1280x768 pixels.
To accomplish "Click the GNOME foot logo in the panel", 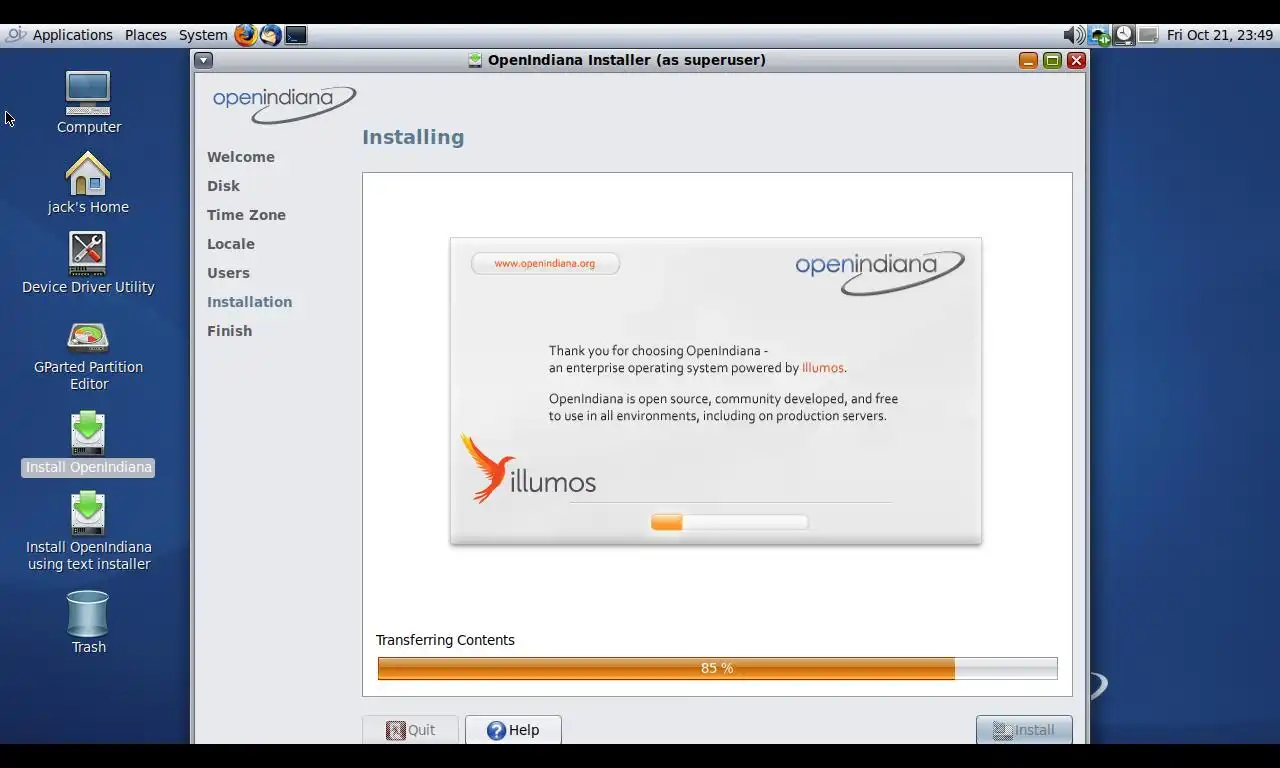I will (x=16, y=35).
